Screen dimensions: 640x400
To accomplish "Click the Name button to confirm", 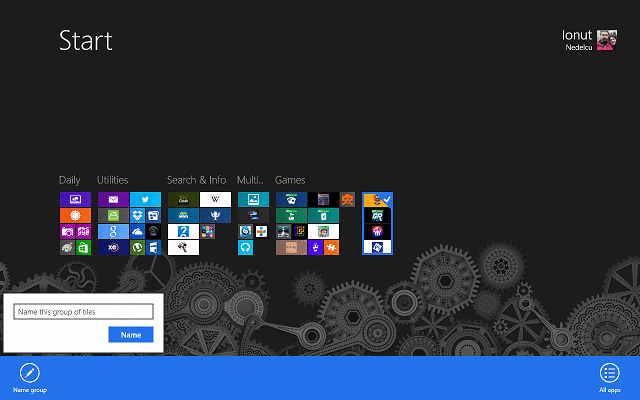I will pyautogui.click(x=131, y=335).
